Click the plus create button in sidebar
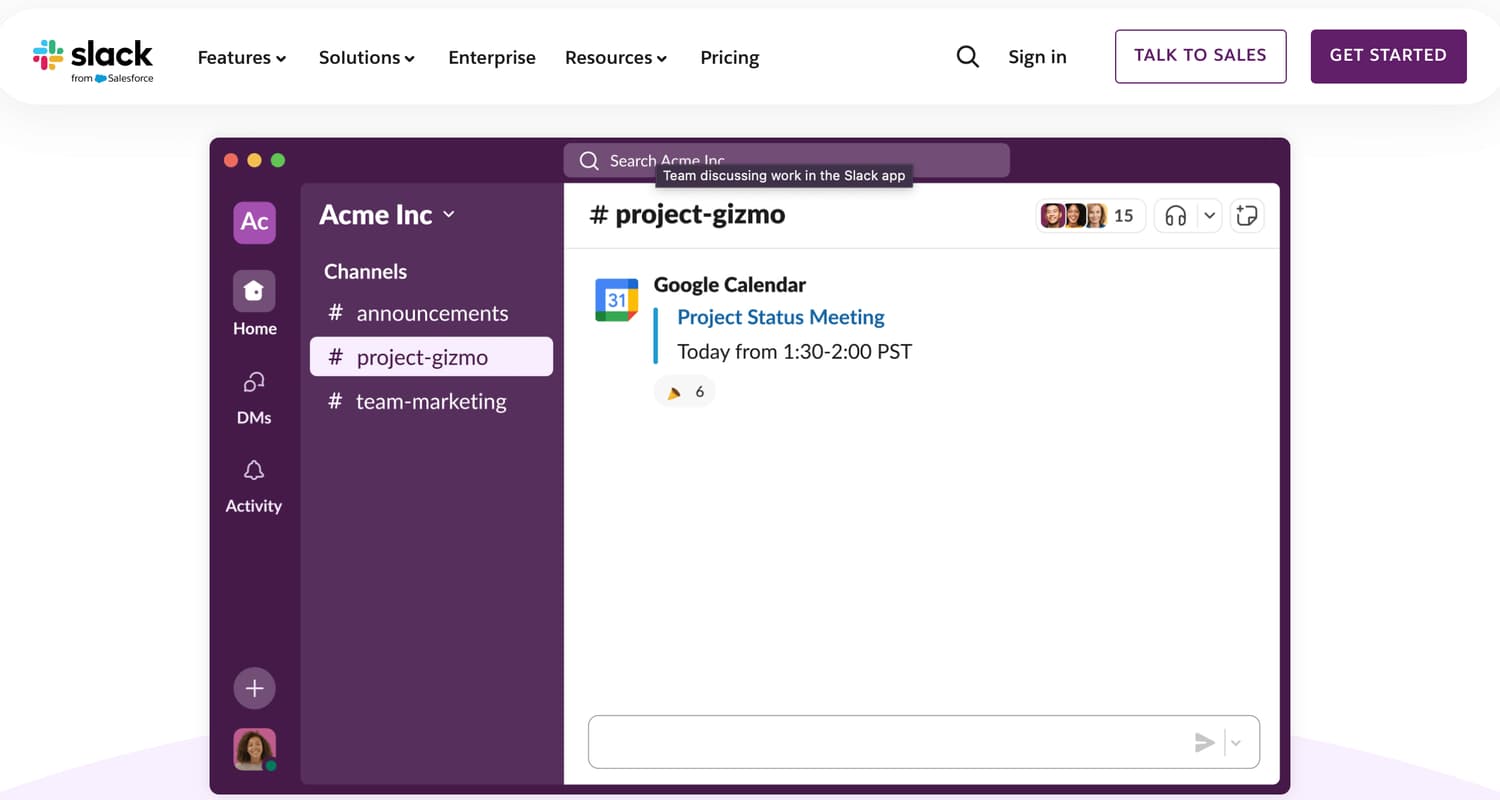Image resolution: width=1500 pixels, height=800 pixels. (x=254, y=688)
